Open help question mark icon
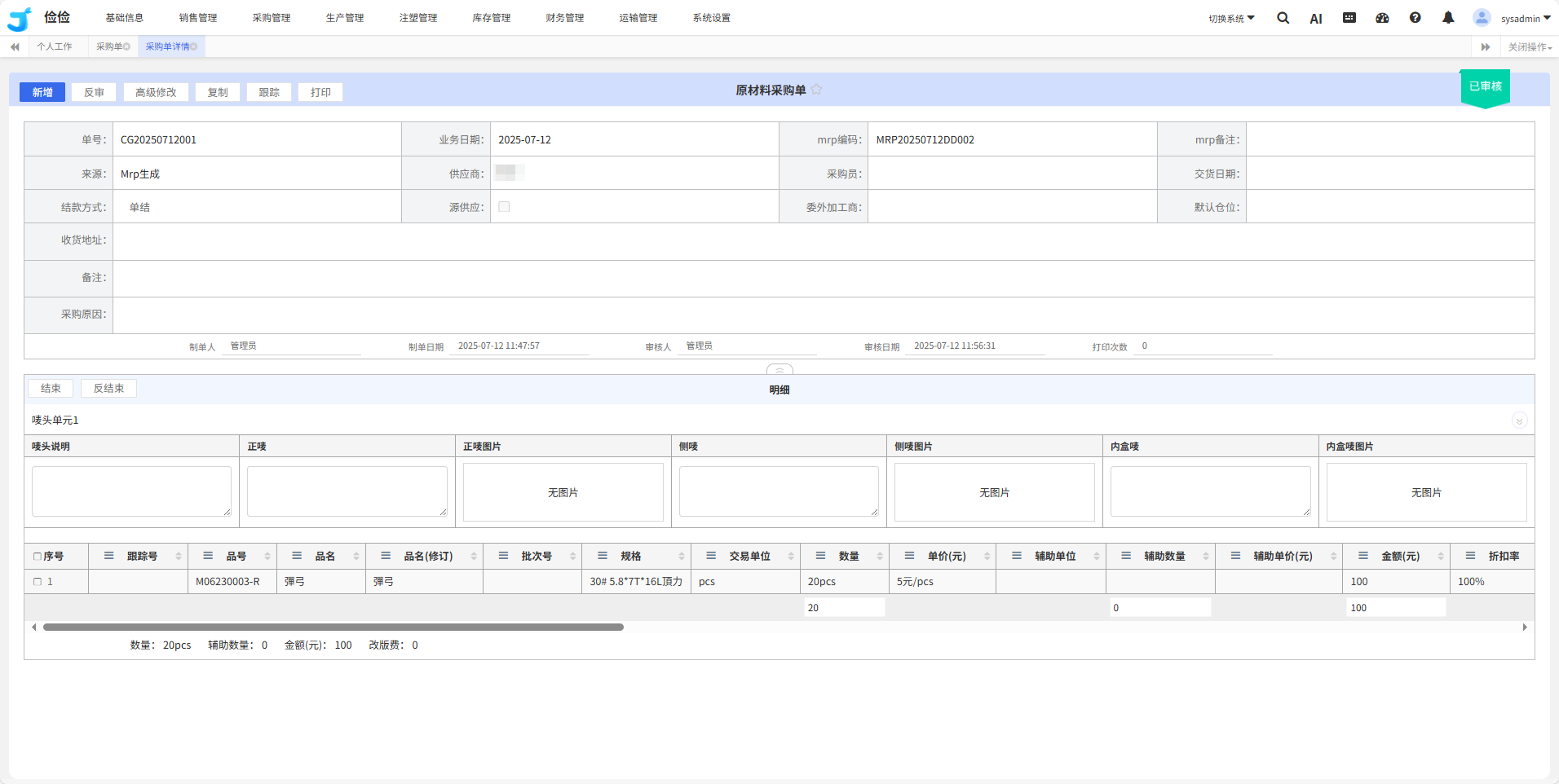The width and height of the screenshot is (1559, 784). (x=1415, y=18)
